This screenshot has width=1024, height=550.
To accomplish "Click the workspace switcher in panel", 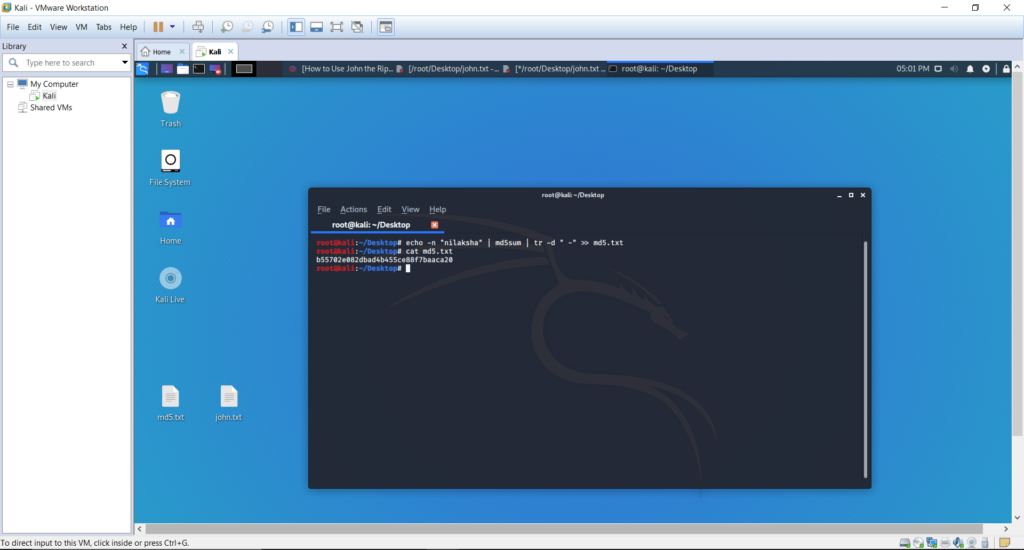I will [244, 69].
